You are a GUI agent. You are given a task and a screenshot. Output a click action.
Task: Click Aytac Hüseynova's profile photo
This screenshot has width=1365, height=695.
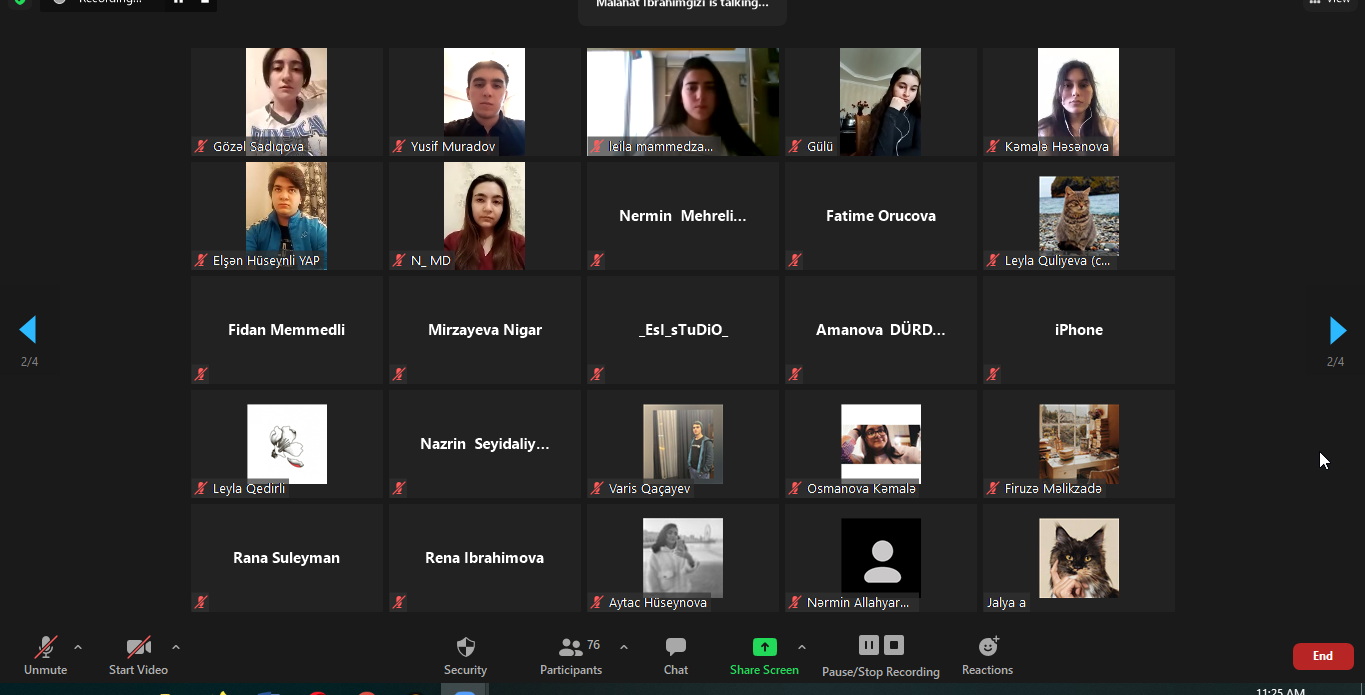point(683,558)
